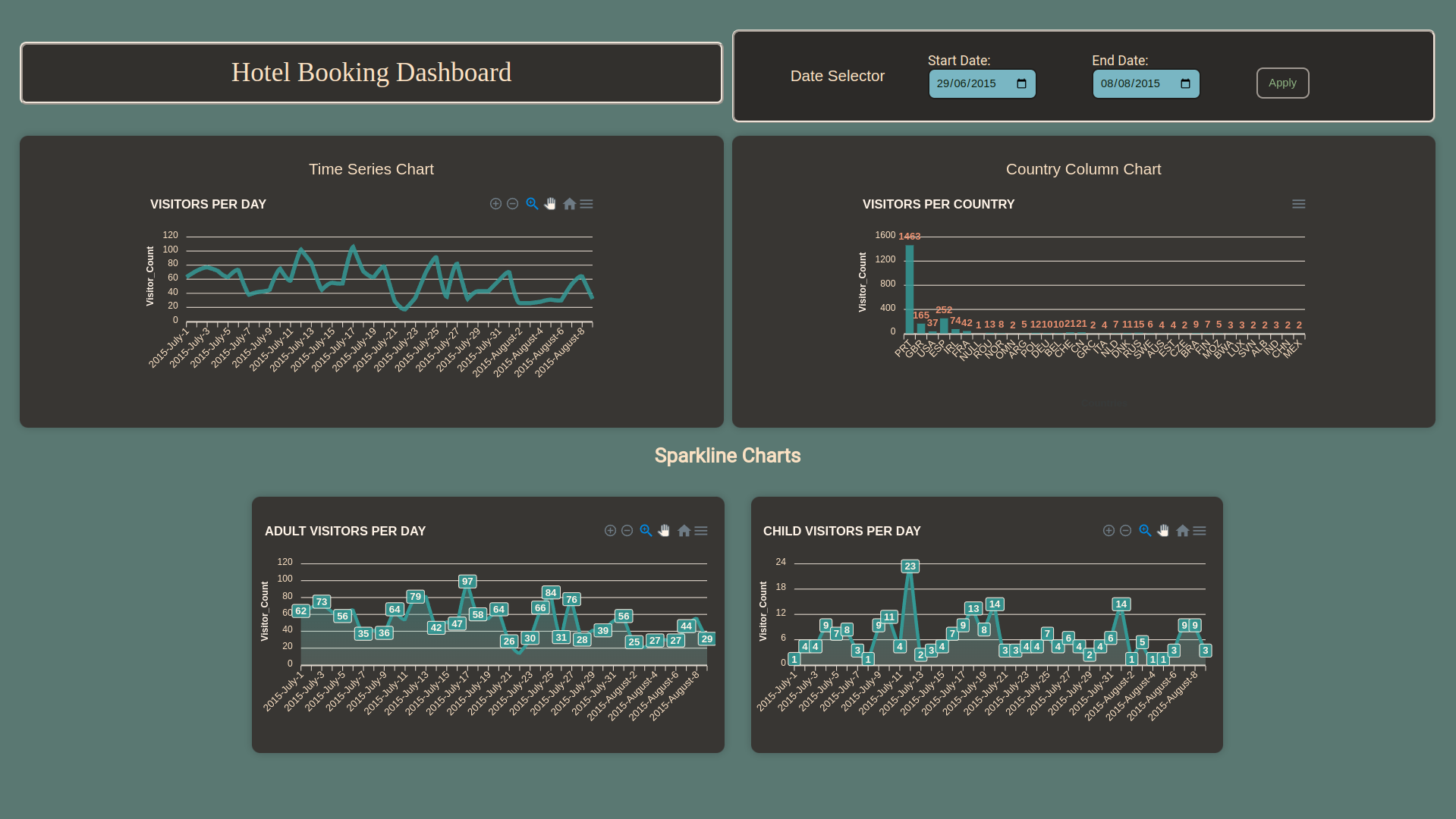Open the Start Date calendar picker
Viewport: 1456px width, 819px height.
pyautogui.click(x=1023, y=83)
